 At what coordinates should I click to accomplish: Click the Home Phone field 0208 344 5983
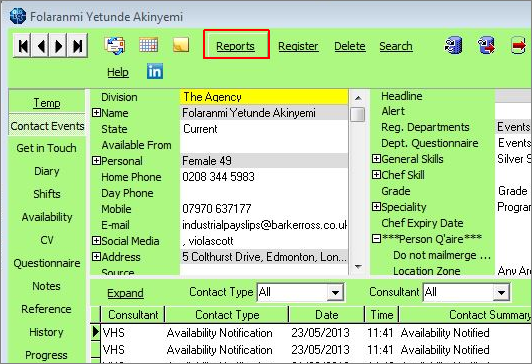(x=264, y=176)
